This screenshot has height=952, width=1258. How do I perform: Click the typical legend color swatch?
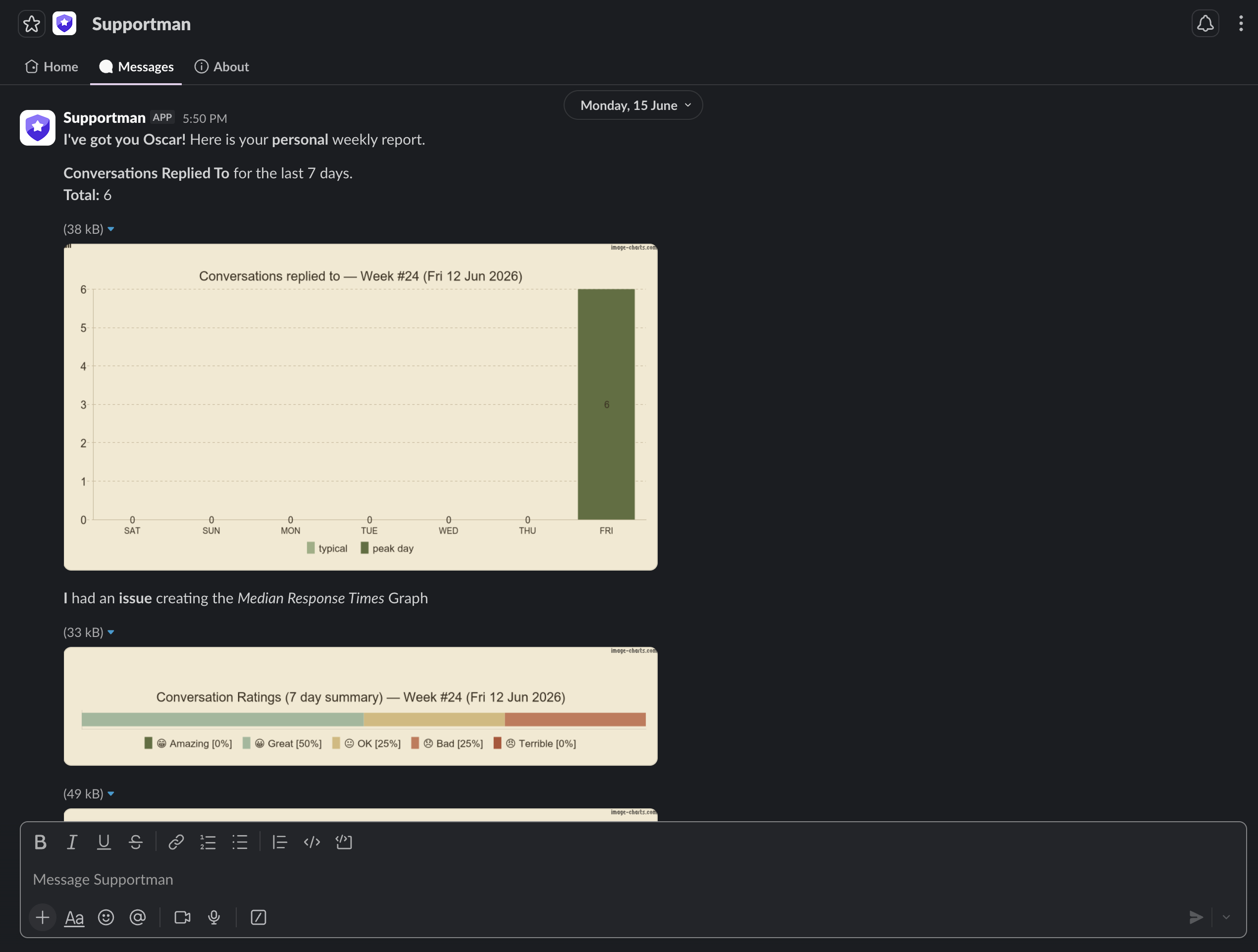[311, 548]
